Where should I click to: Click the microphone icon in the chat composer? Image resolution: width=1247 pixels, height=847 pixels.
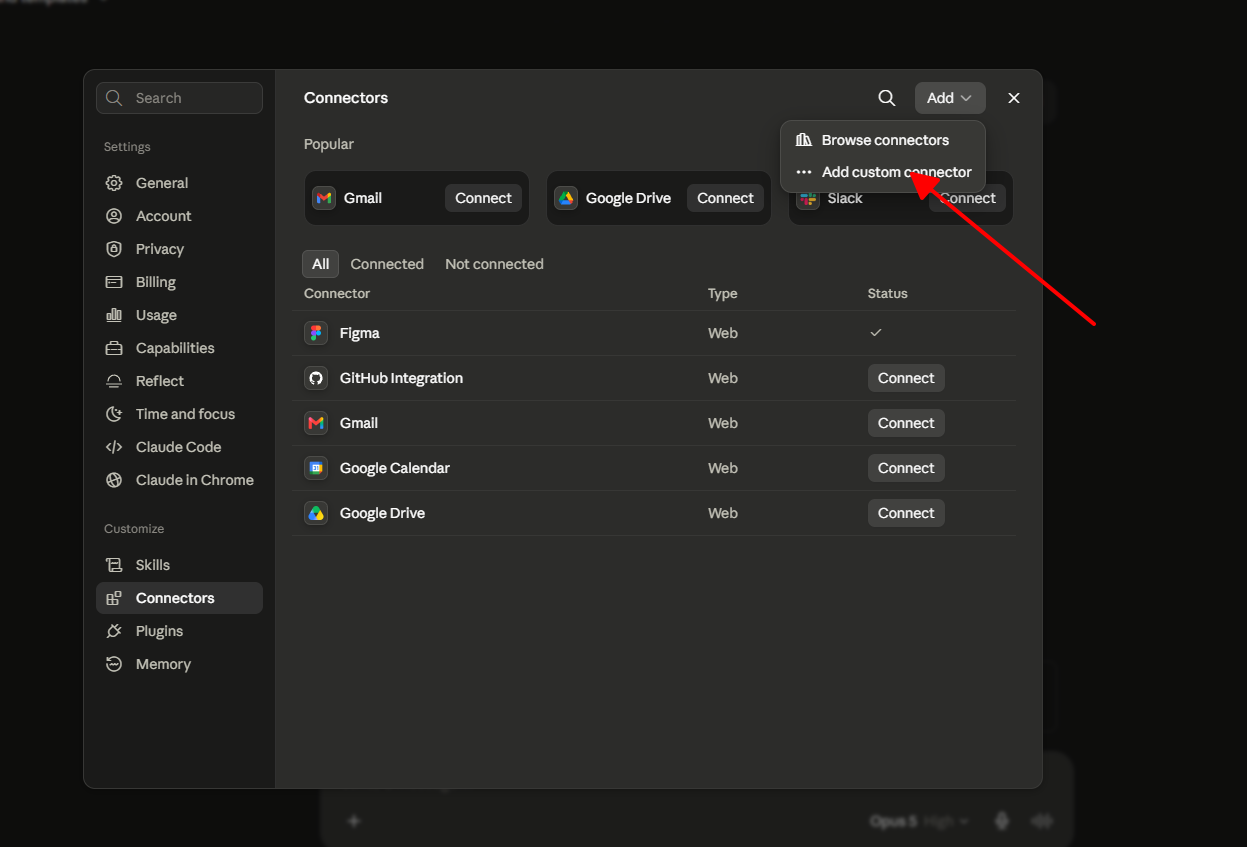1001,821
